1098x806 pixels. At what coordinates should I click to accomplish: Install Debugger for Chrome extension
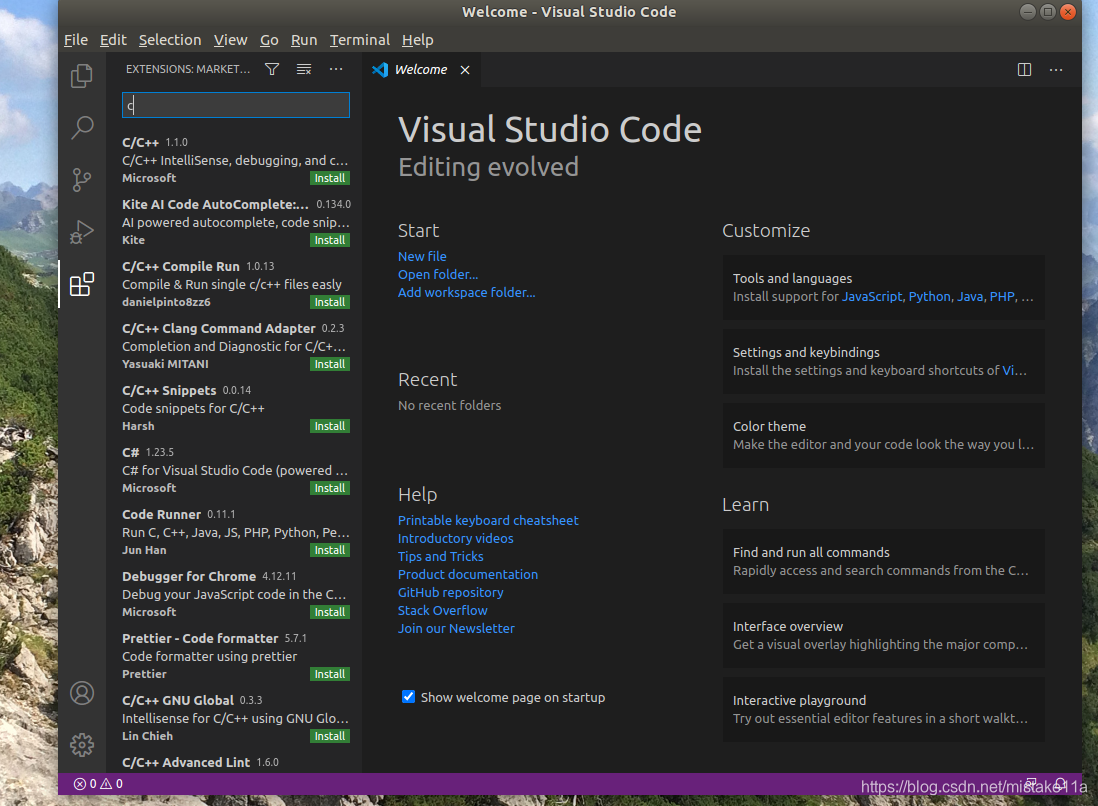pyautogui.click(x=330, y=612)
